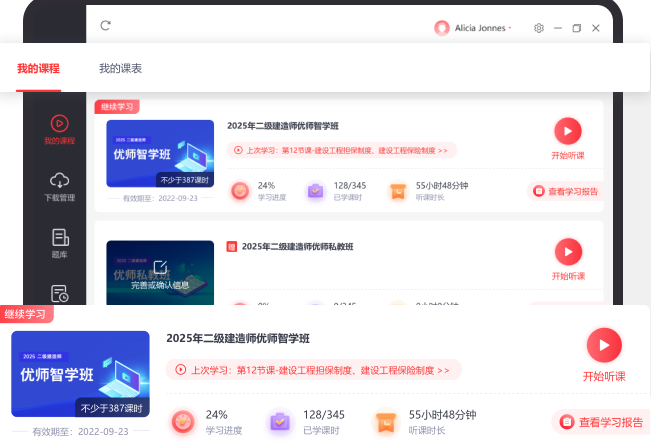Open last-studied lesson link in window list
Viewport: 651px width, 447px height.
click(342, 150)
